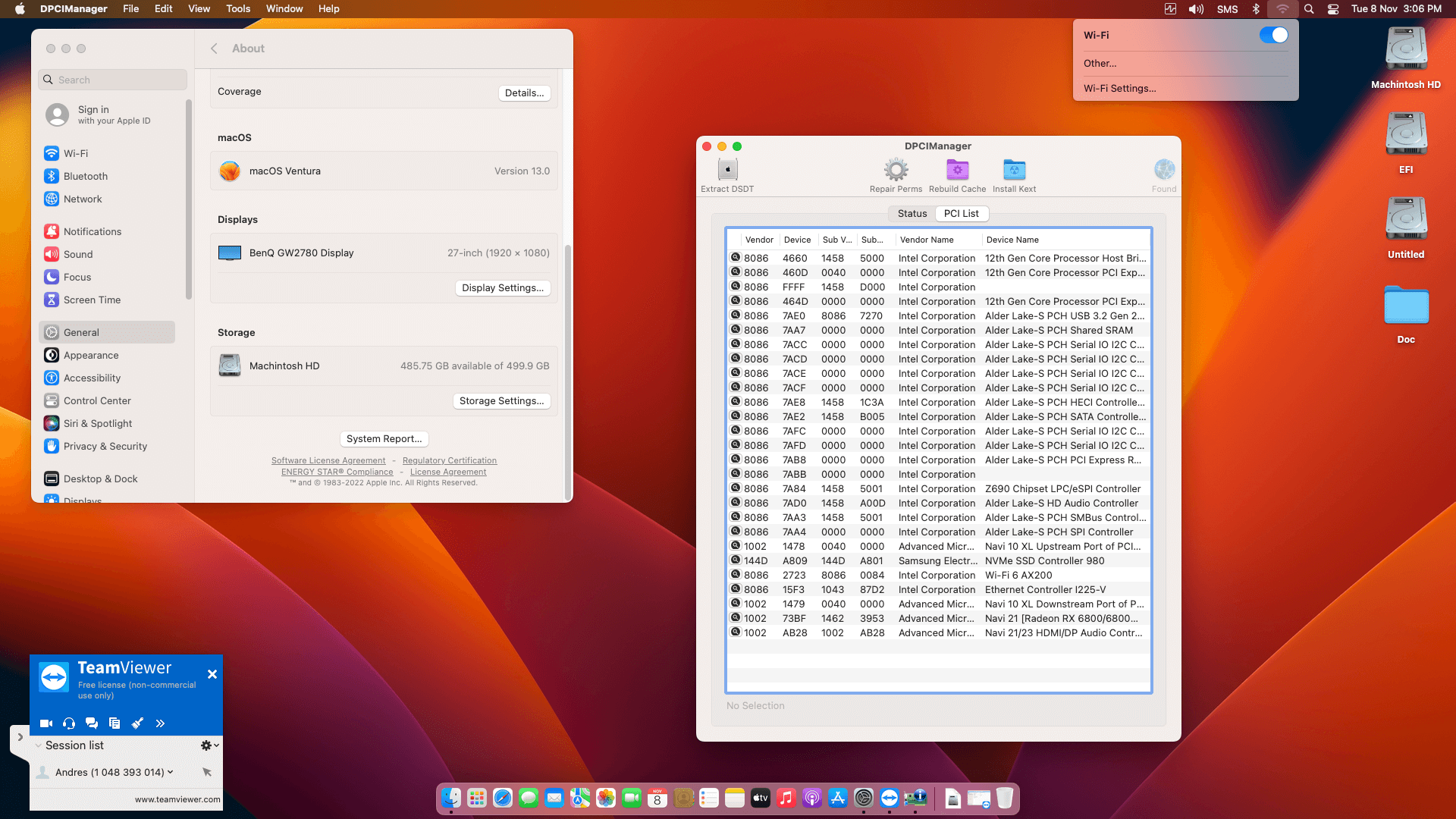
Task: Switch to the Status tab
Action: 912,214
